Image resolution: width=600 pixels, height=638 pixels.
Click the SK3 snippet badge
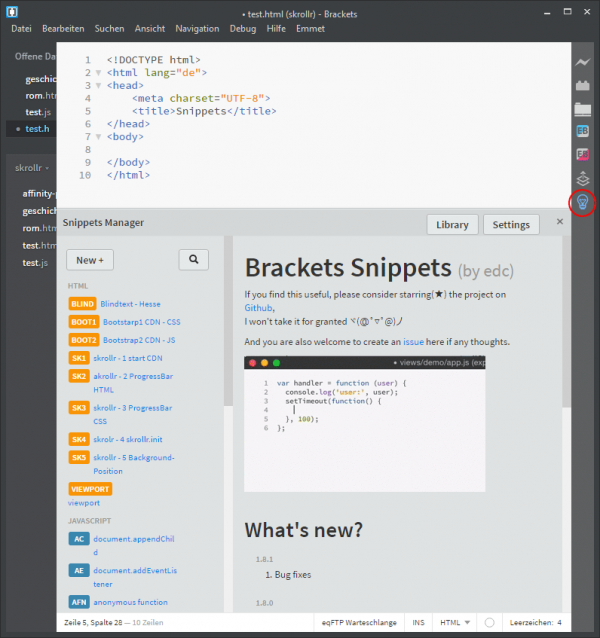click(x=79, y=408)
